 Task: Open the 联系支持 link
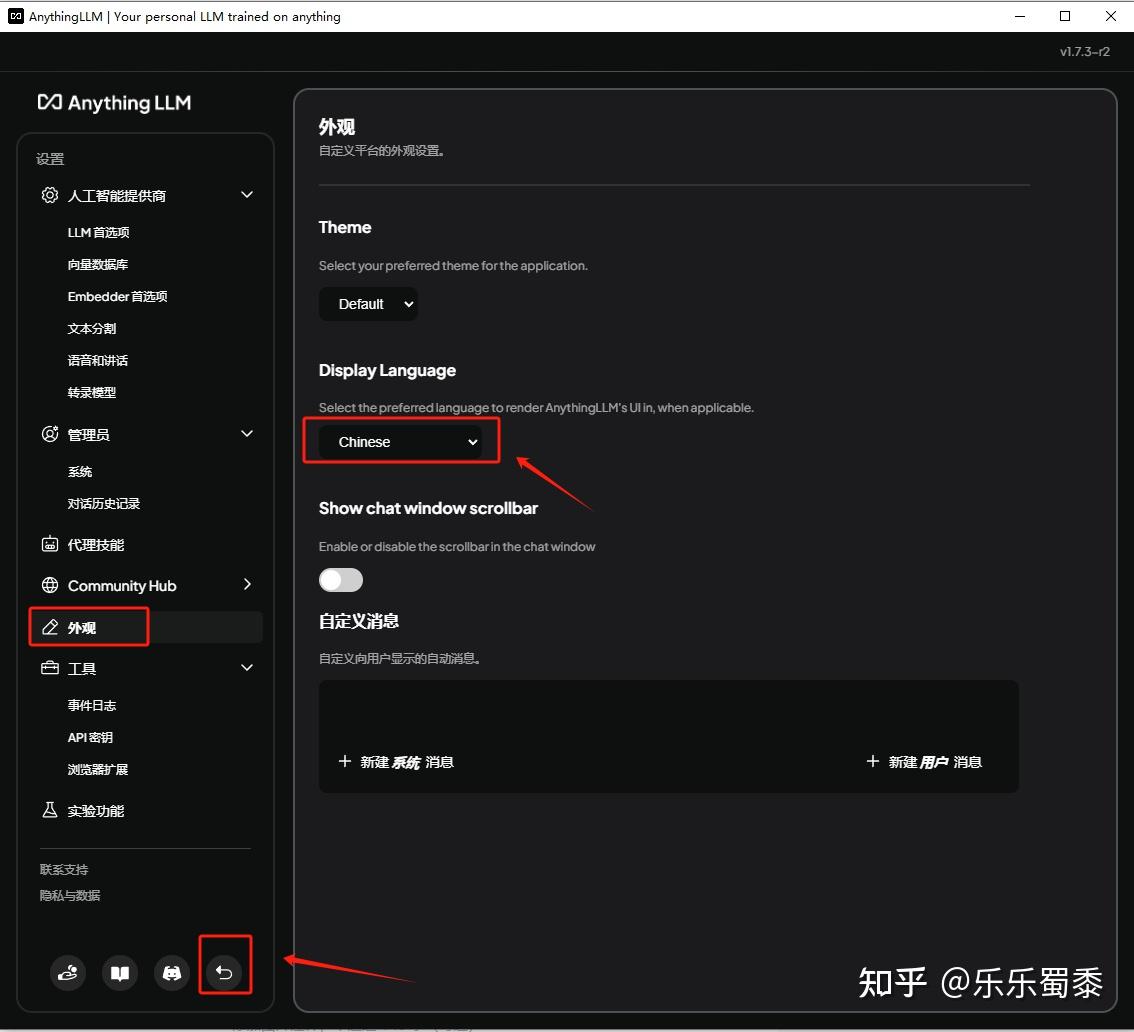click(x=64, y=869)
